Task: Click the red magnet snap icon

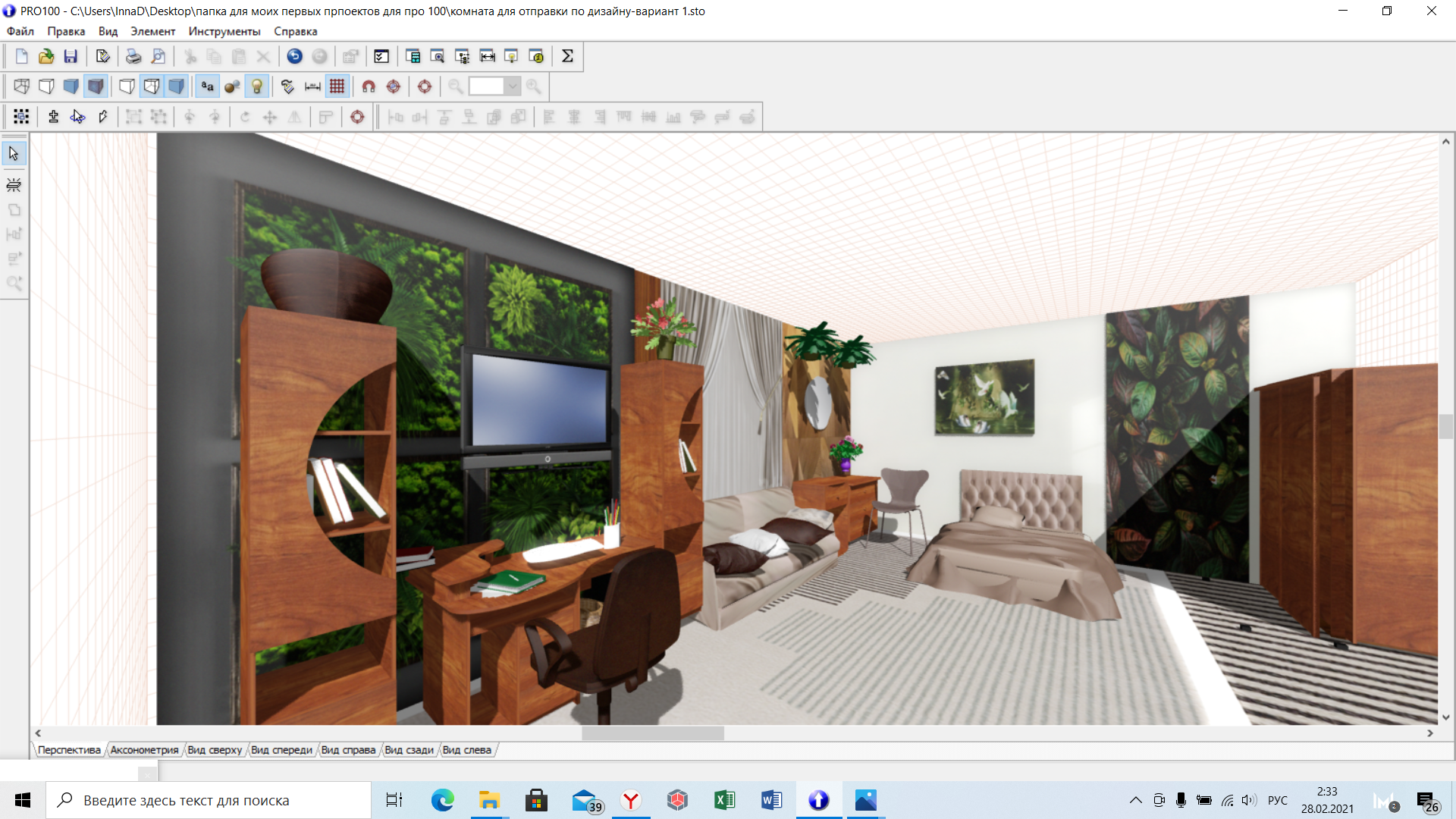Action: coord(369,86)
